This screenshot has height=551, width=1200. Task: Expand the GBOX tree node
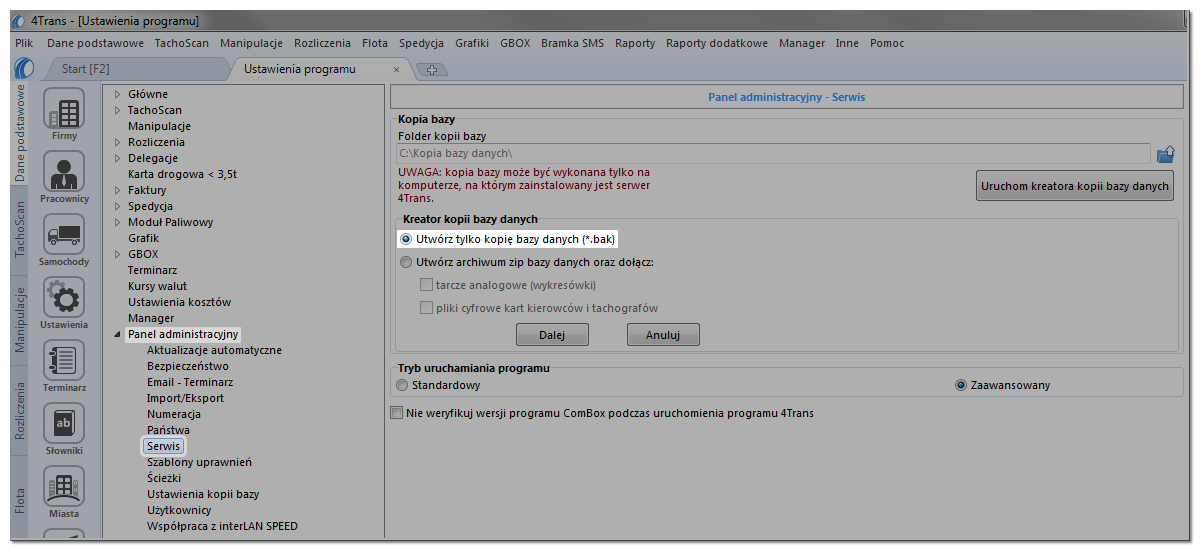[118, 254]
